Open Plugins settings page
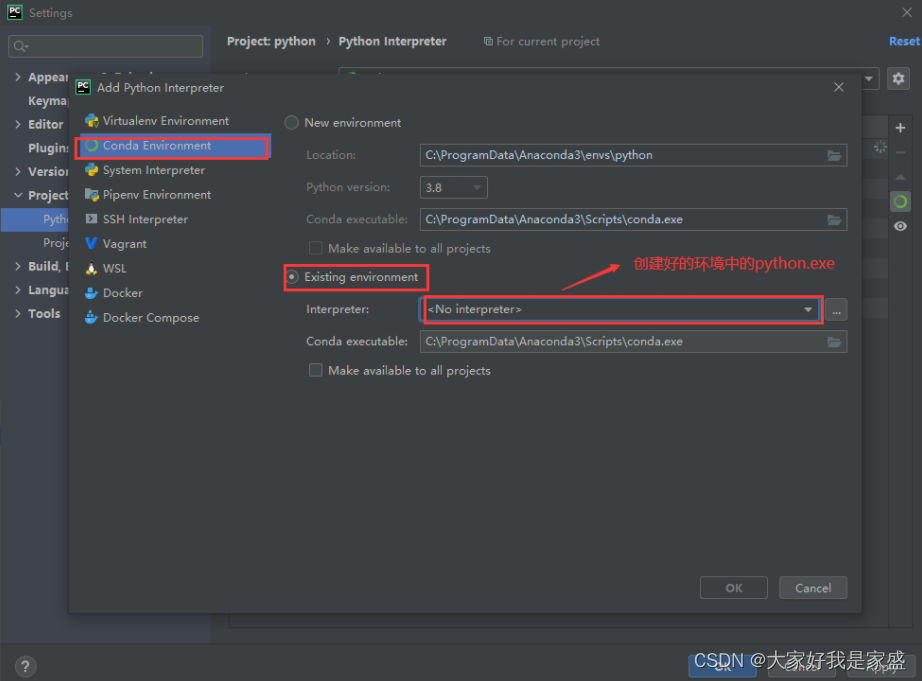Screen dimensions: 922x681 pyautogui.click(x=48, y=148)
